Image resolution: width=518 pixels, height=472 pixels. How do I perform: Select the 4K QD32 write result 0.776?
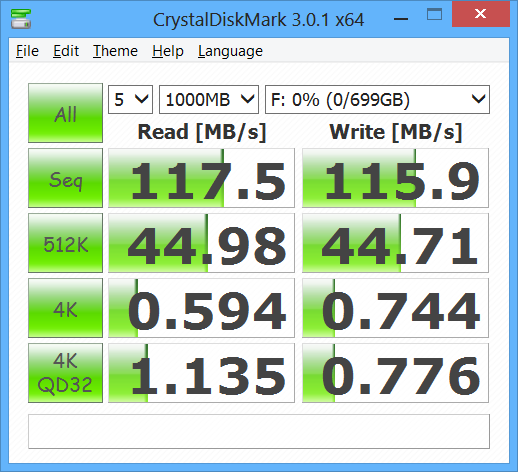pyautogui.click(x=395, y=373)
